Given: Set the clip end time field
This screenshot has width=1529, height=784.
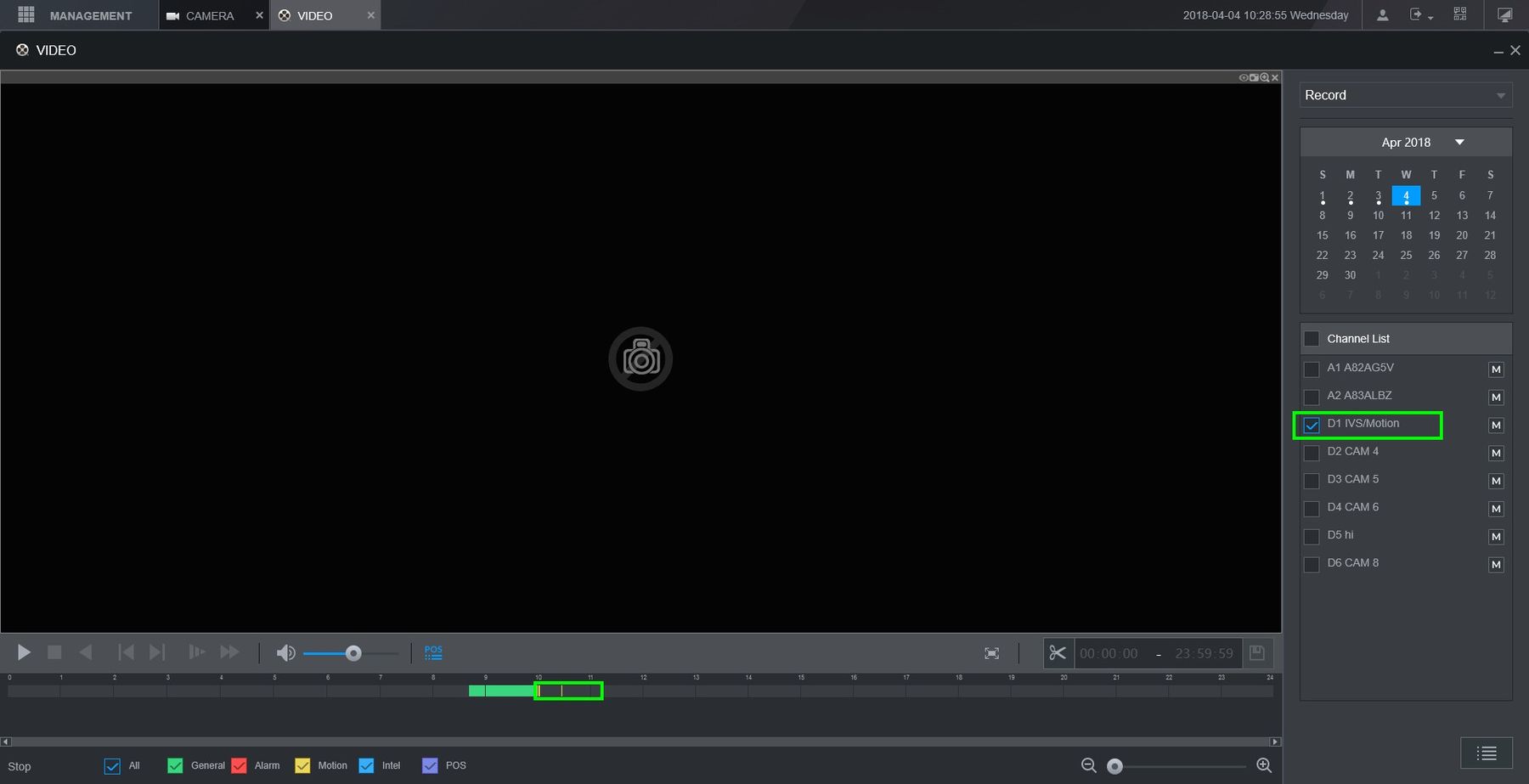Looking at the screenshot, I should tap(1204, 653).
